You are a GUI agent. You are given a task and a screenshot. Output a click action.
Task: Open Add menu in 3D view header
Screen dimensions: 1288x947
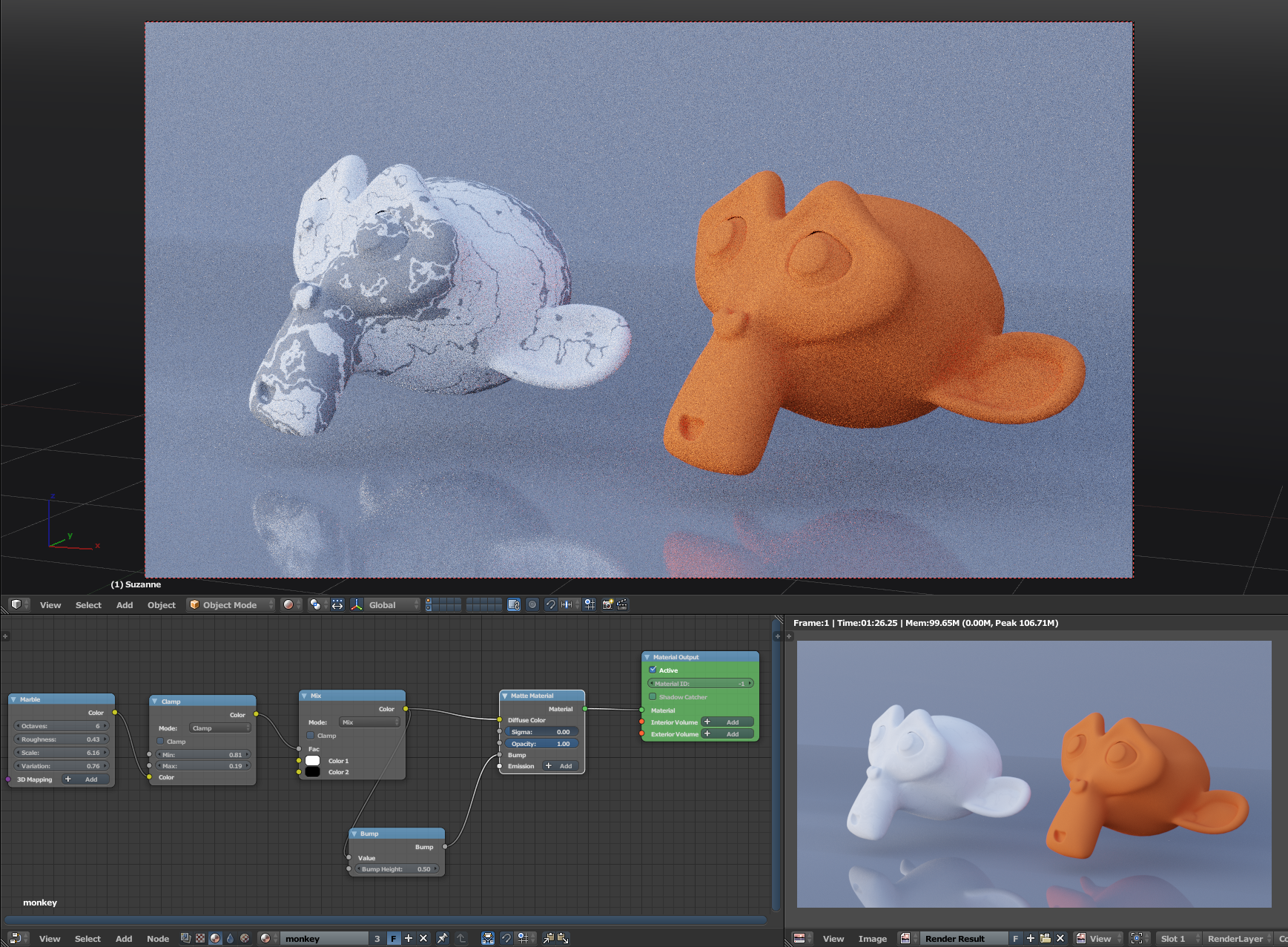(125, 605)
